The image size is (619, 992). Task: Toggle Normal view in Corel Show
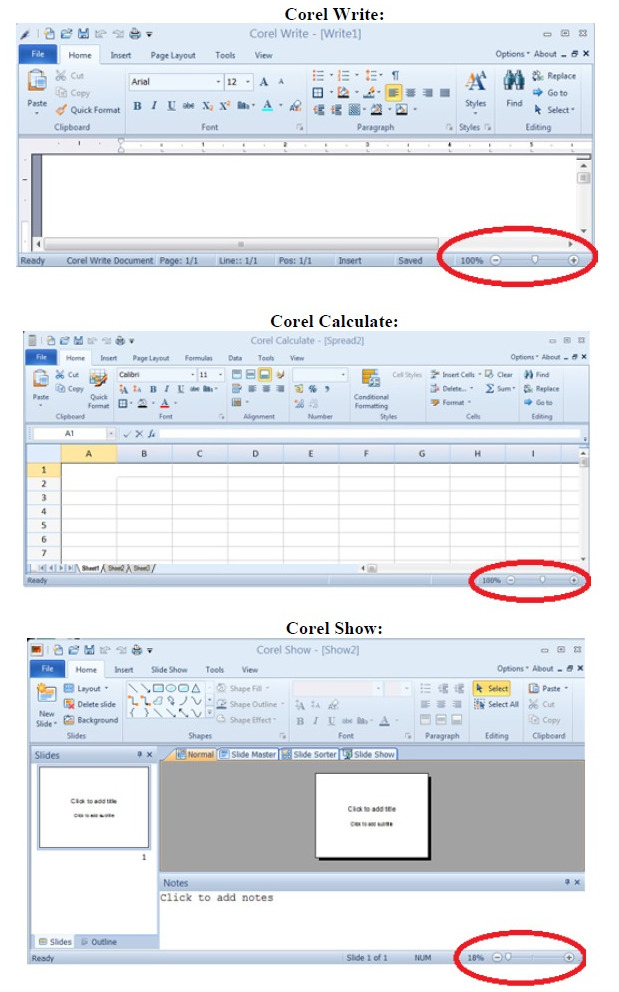(x=194, y=755)
